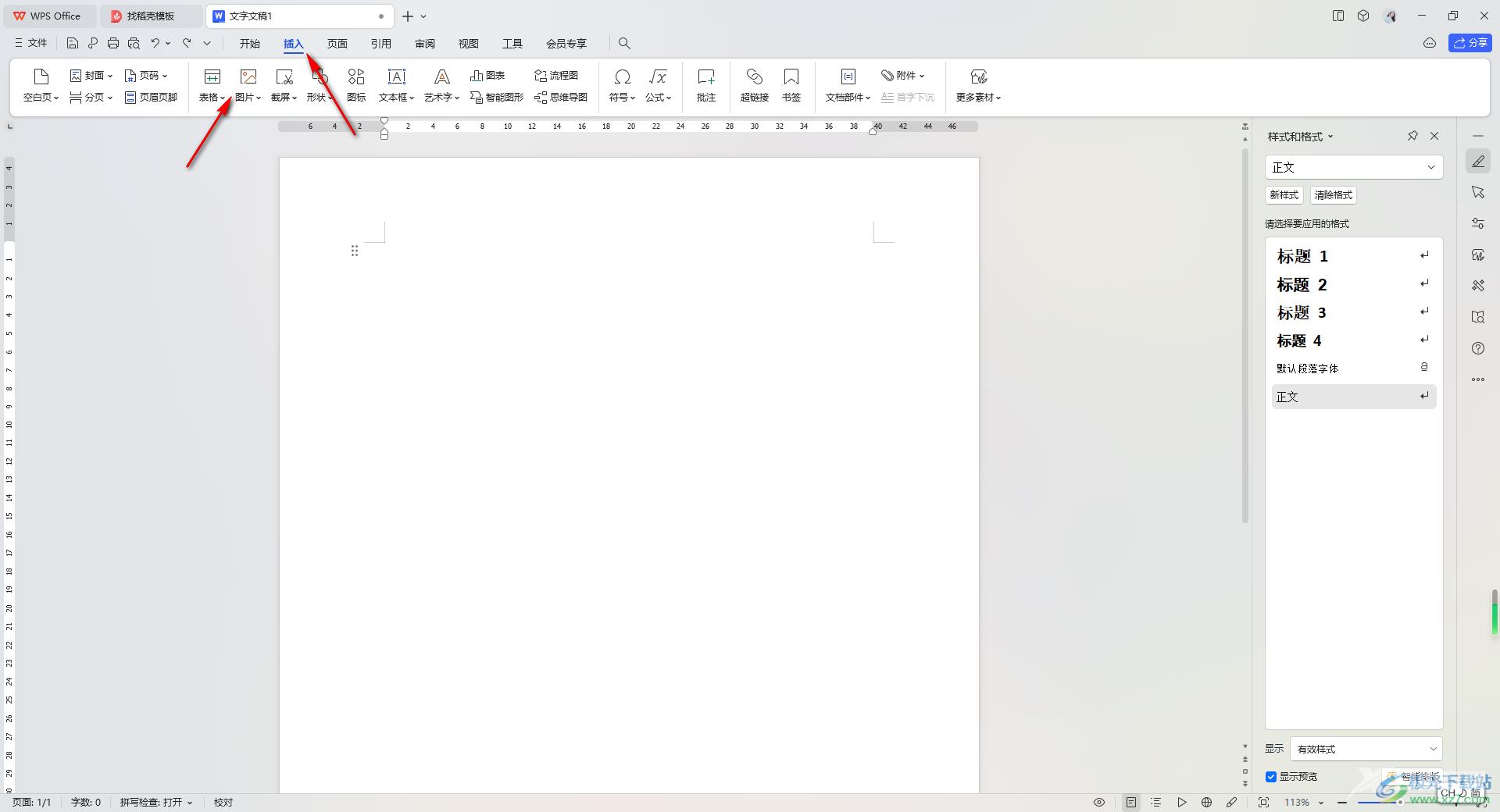Toggle the eye protection mode icon

tap(1099, 802)
